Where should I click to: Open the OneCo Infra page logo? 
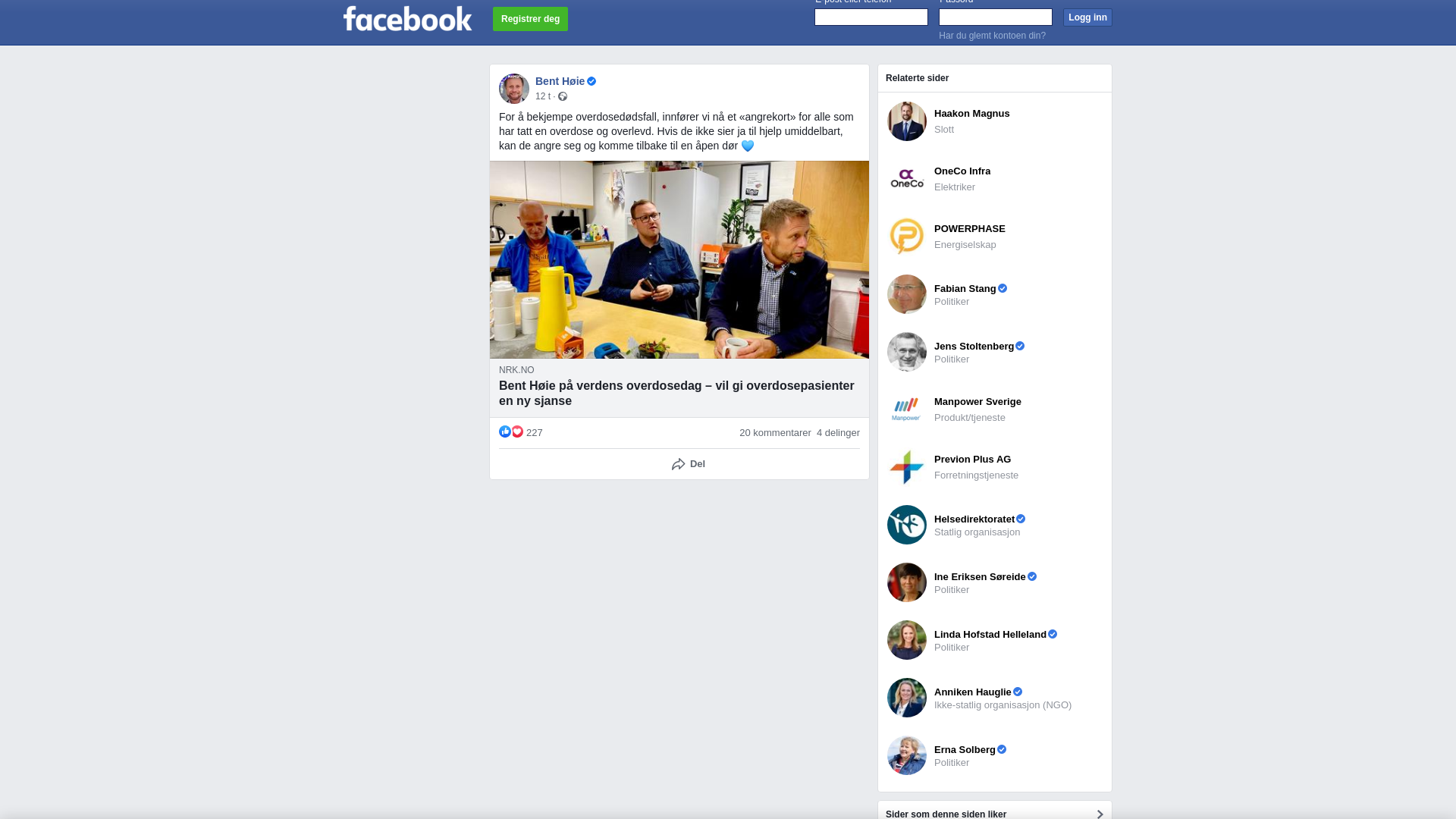pyautogui.click(x=907, y=179)
